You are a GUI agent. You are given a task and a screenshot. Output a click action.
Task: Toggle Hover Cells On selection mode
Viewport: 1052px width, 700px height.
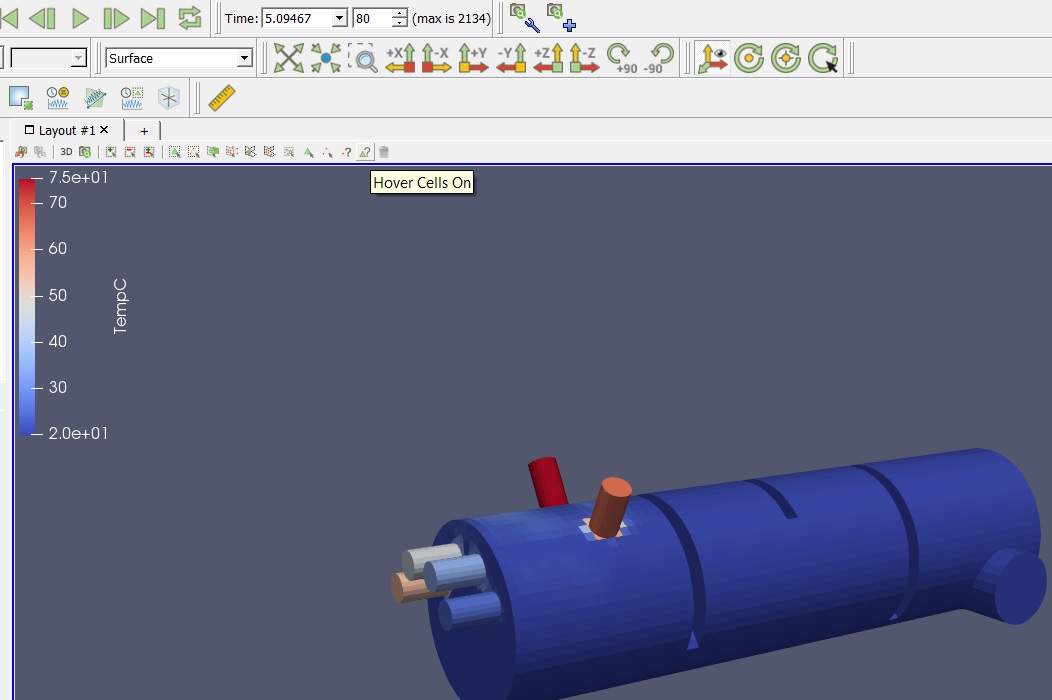tap(365, 152)
